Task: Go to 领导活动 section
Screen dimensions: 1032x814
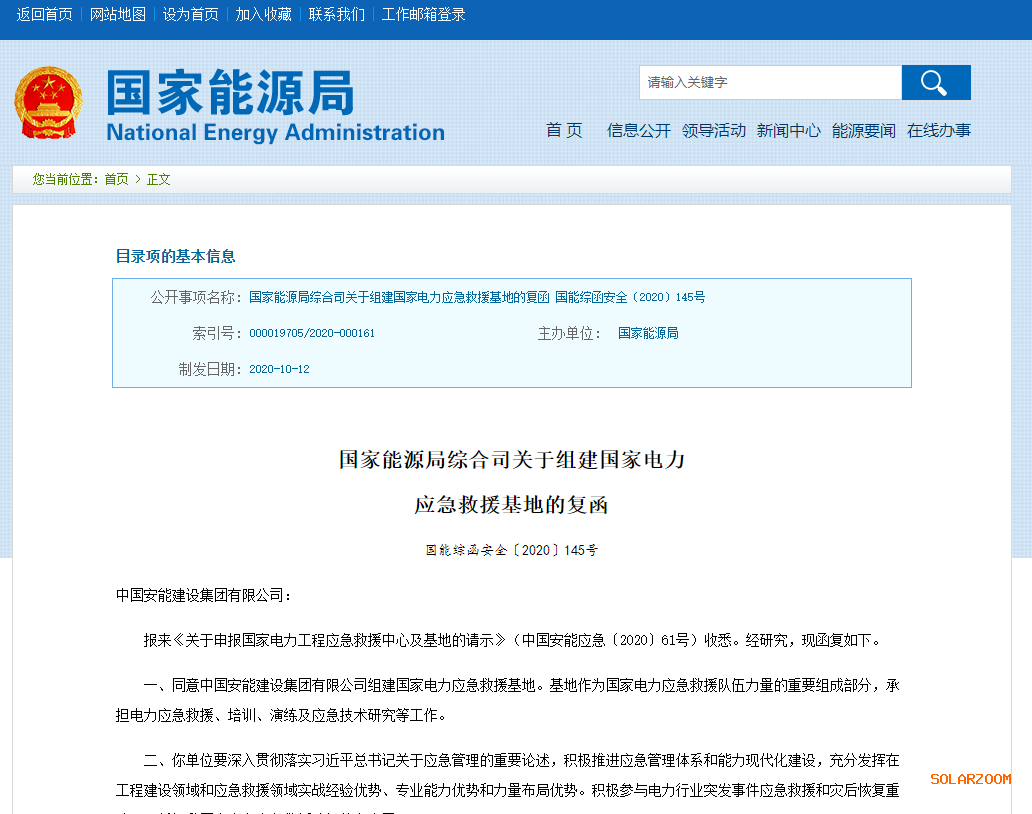Action: click(x=714, y=131)
